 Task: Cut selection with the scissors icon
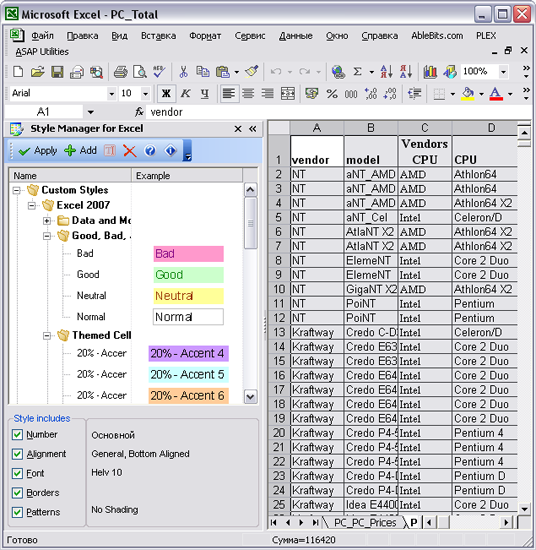(183, 72)
